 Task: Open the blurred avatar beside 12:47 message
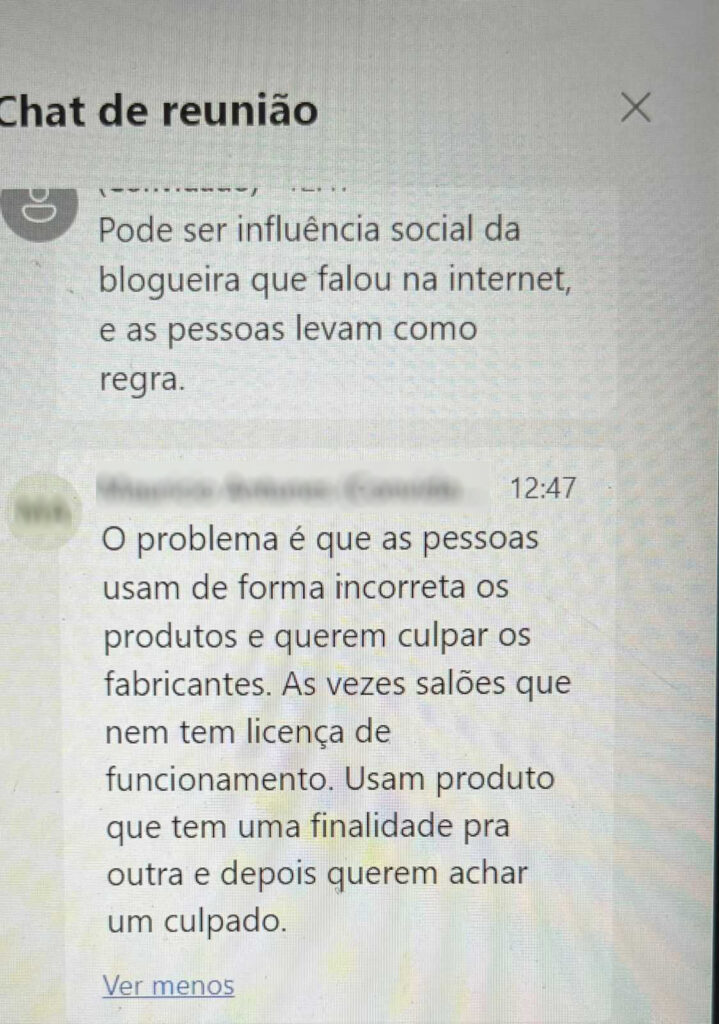point(41,513)
